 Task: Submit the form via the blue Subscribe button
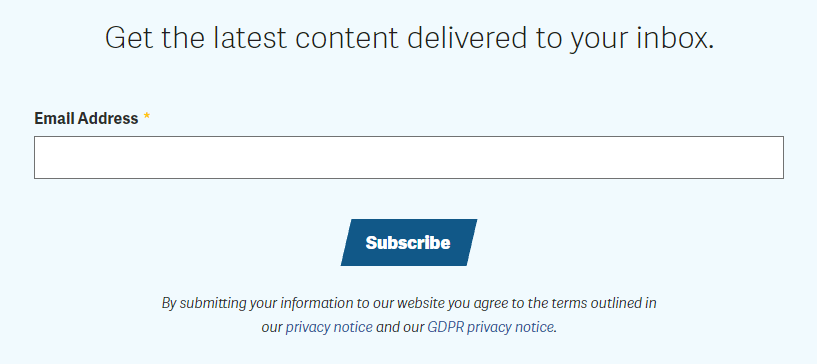click(408, 242)
